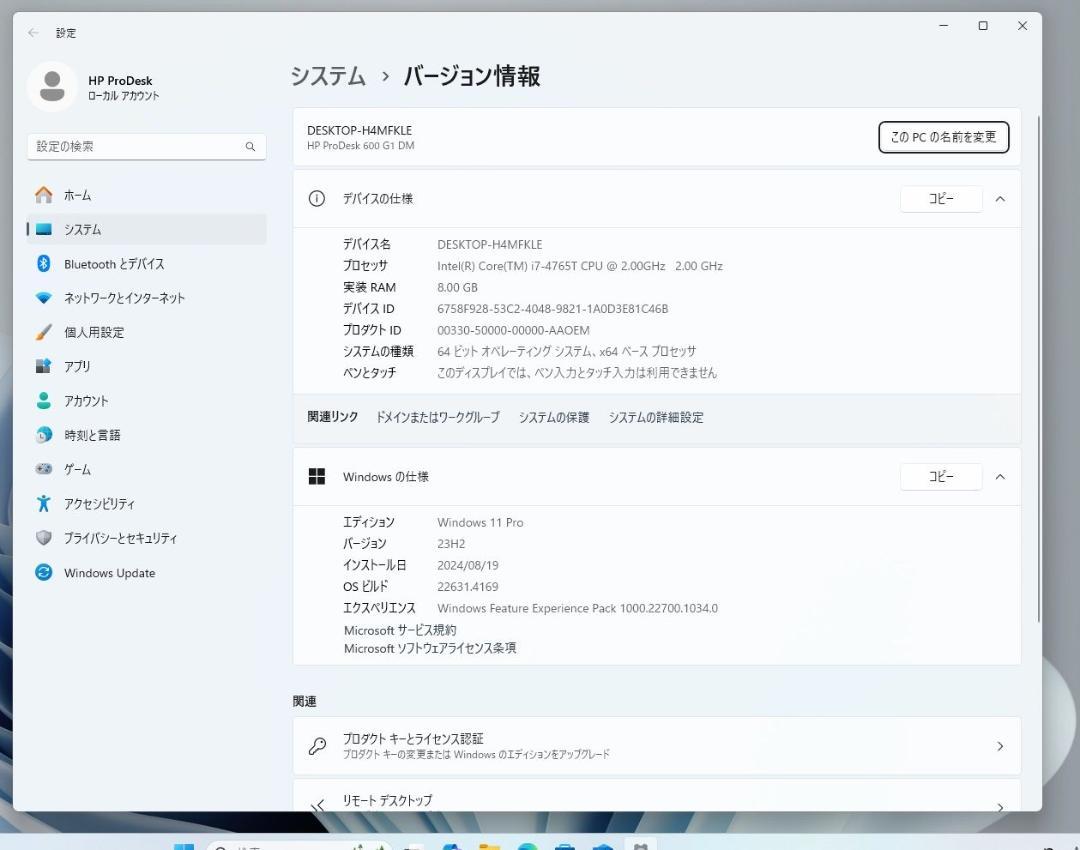
Task: Collapse the デバイスの仕様 section
Action: pyautogui.click(x=1000, y=199)
